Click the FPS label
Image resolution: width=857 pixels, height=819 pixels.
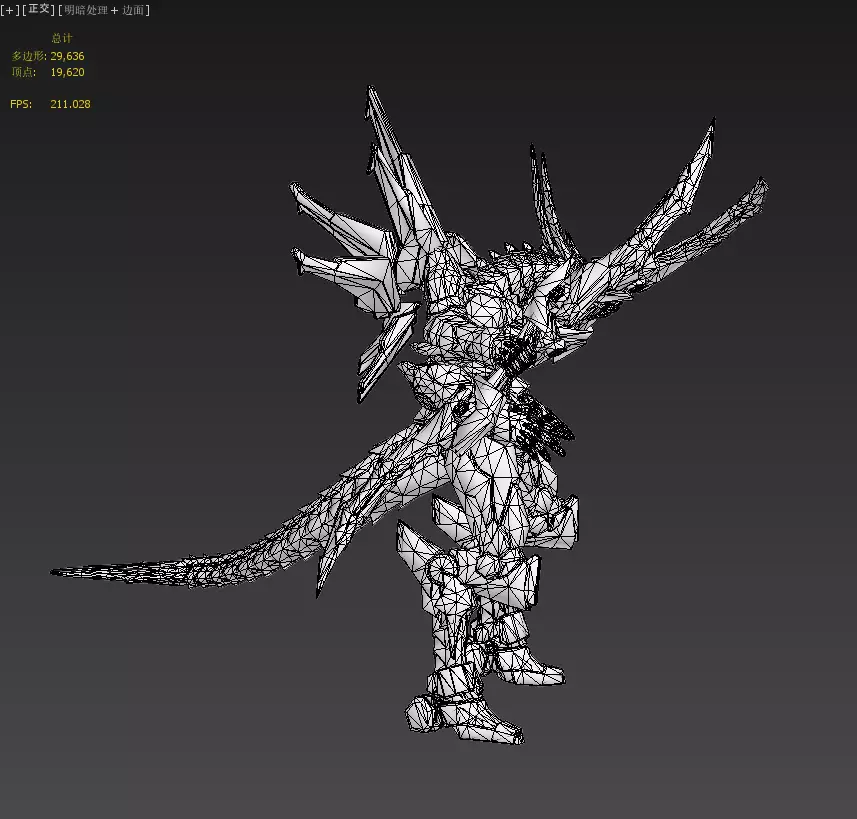point(21,104)
